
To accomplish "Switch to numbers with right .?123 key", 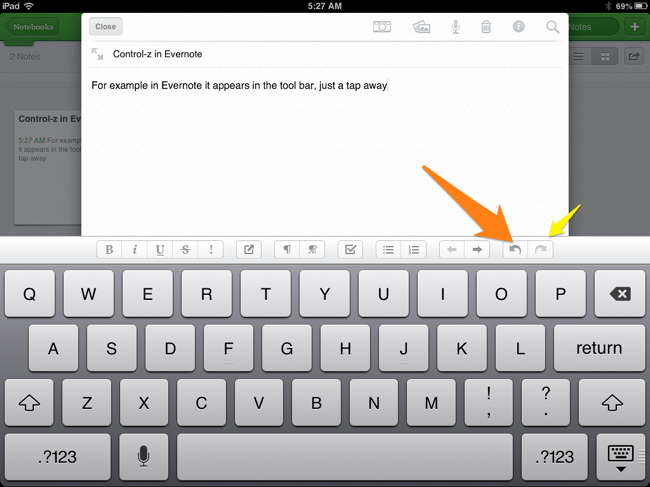I will point(555,457).
